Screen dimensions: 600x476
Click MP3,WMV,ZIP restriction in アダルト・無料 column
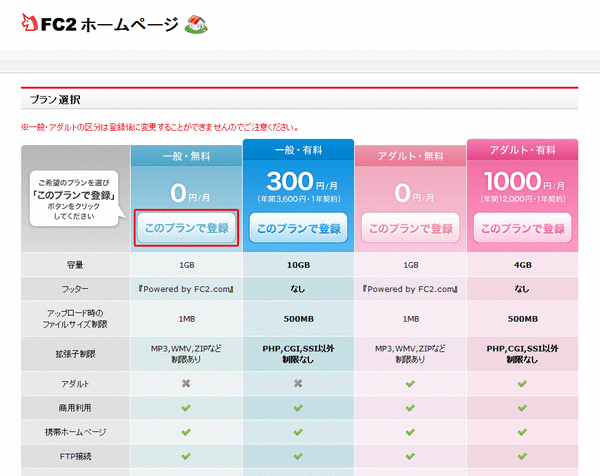410,354
